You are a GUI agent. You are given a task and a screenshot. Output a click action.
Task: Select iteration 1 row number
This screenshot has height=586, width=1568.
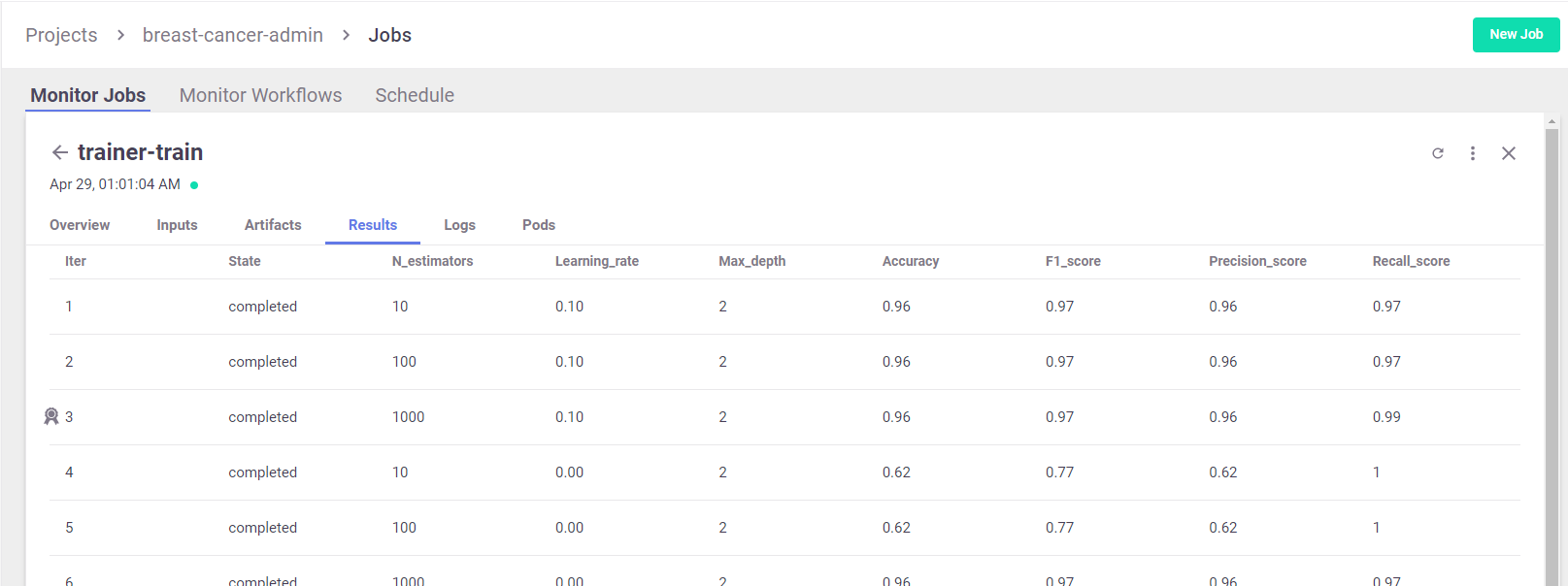(x=69, y=307)
